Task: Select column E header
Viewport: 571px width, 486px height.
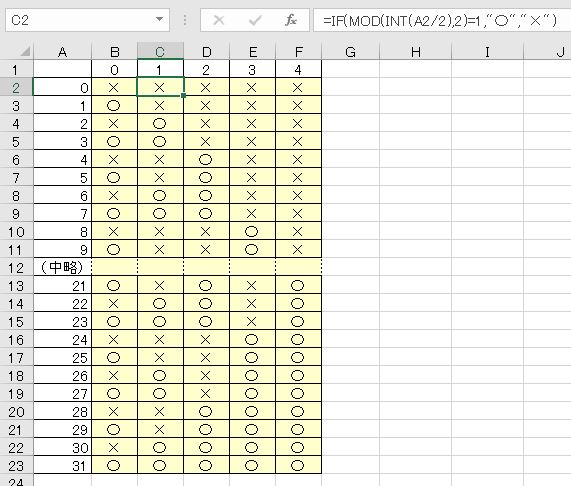Action: coord(252,52)
